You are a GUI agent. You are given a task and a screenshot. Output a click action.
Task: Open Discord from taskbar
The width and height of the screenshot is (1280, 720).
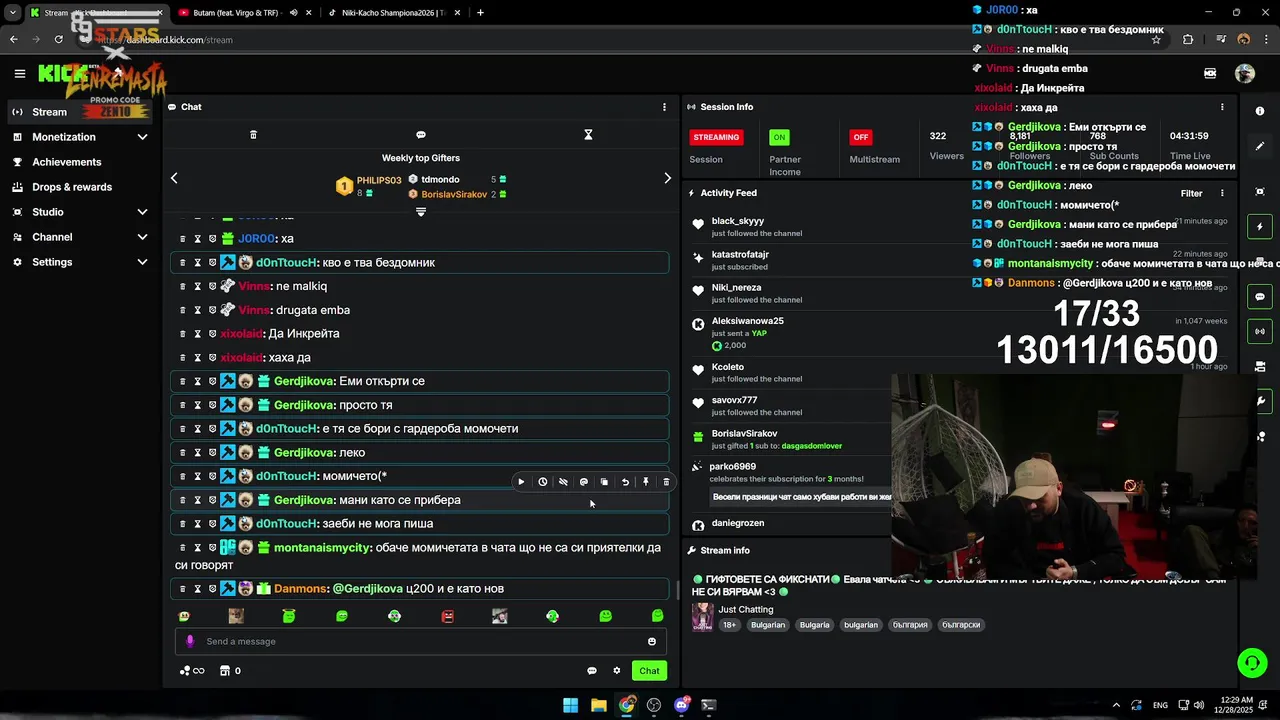tap(682, 705)
